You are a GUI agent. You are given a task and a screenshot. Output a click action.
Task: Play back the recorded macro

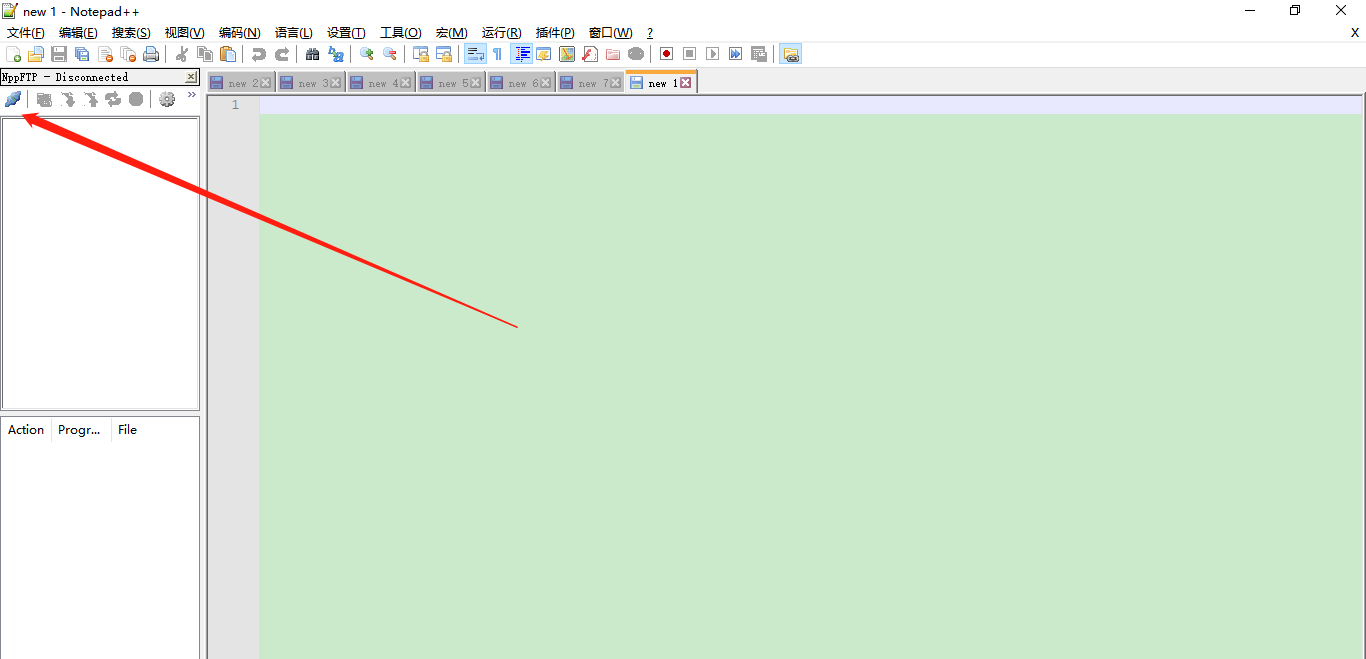[x=712, y=54]
